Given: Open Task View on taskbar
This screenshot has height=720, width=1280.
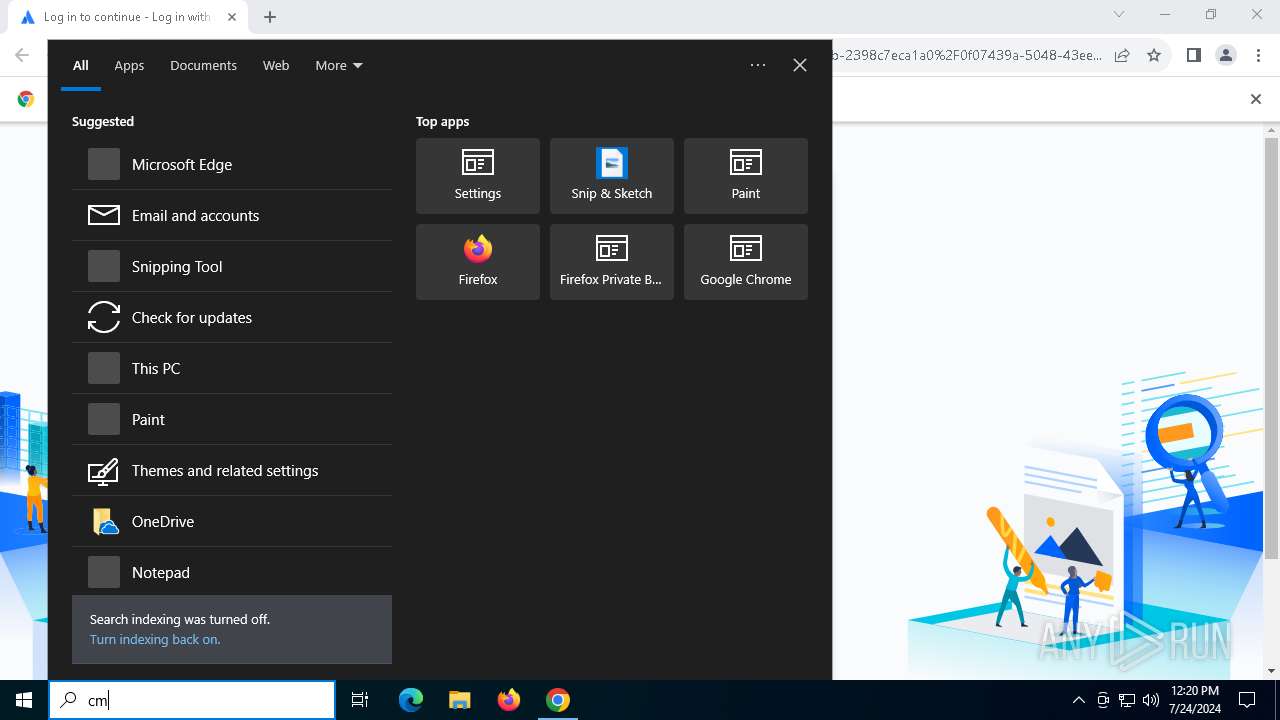Looking at the screenshot, I should [360, 700].
